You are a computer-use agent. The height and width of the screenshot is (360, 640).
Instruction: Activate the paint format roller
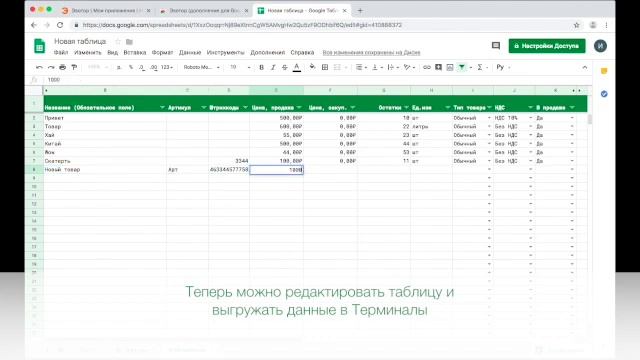[74, 67]
